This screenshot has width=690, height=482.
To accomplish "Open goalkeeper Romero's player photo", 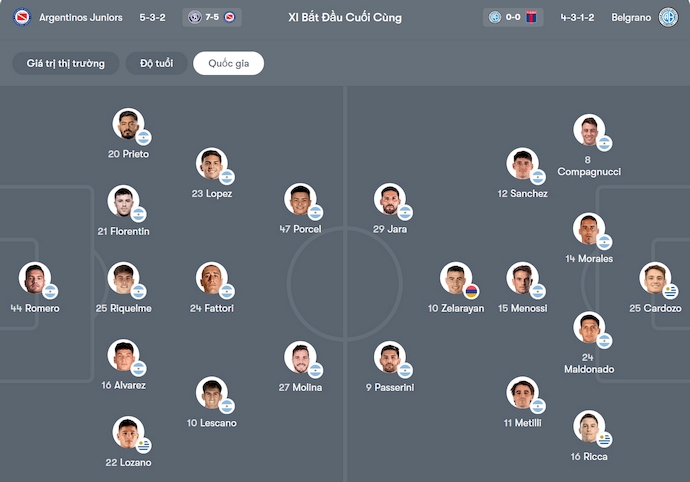I will click(x=34, y=278).
